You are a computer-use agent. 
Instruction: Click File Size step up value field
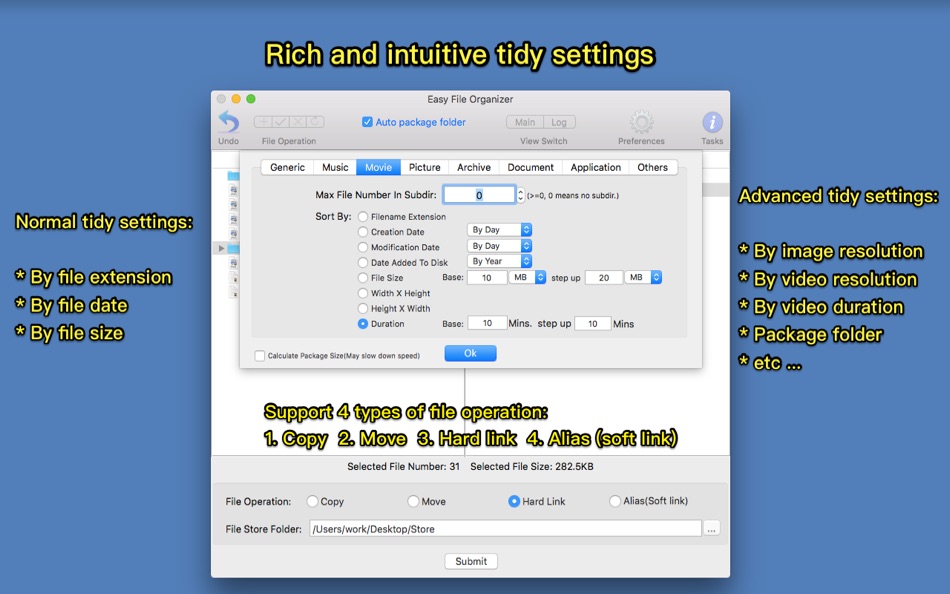(604, 278)
